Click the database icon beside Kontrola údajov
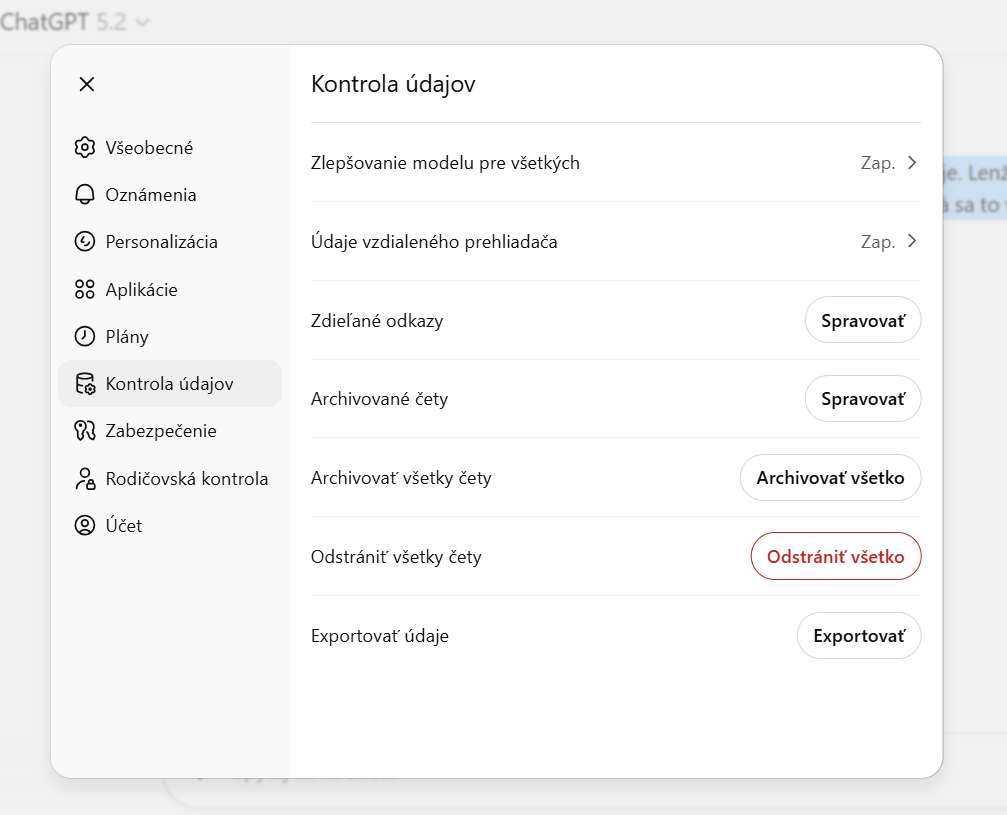 85,383
